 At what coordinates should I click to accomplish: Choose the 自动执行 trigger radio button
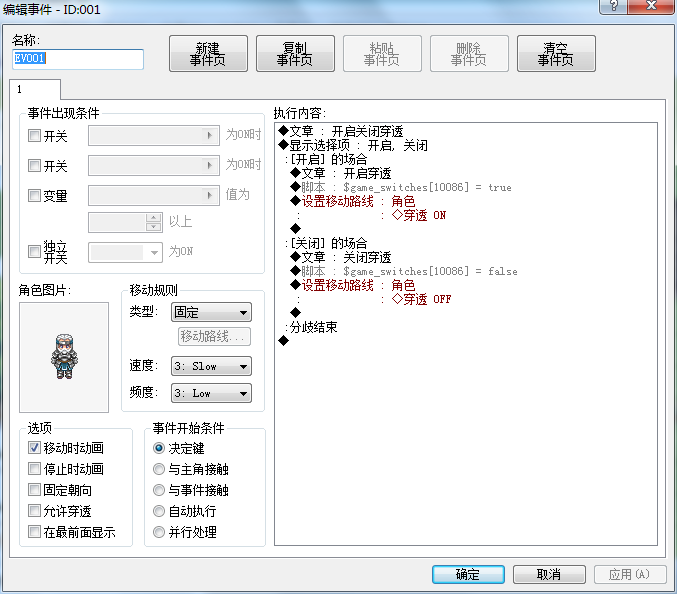point(159,511)
